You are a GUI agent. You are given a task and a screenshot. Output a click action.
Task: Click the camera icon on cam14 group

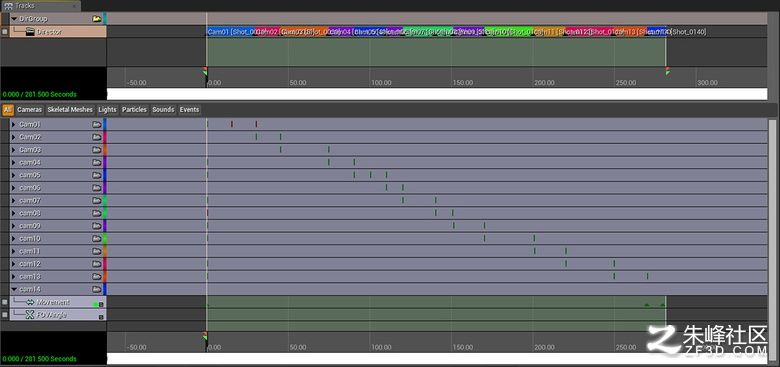point(97,289)
